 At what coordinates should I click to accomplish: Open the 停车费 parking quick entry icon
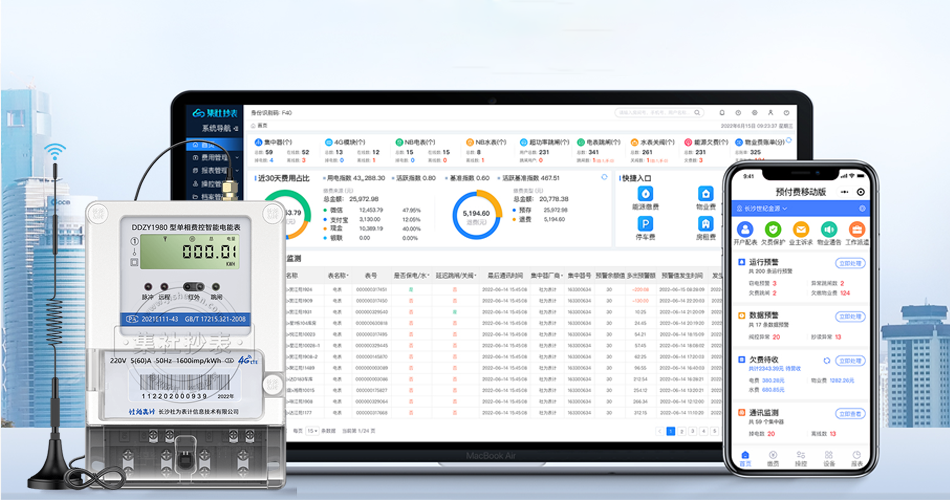[x=647, y=224]
